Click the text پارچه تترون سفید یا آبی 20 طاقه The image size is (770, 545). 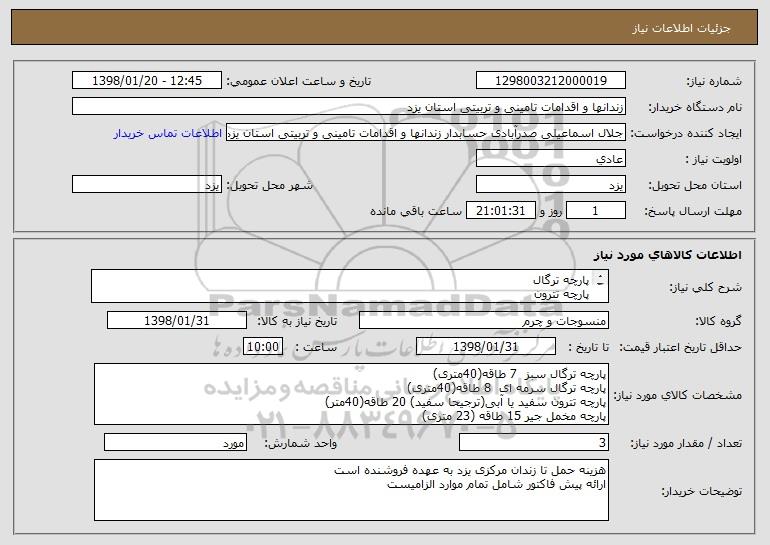pyautogui.click(x=466, y=402)
